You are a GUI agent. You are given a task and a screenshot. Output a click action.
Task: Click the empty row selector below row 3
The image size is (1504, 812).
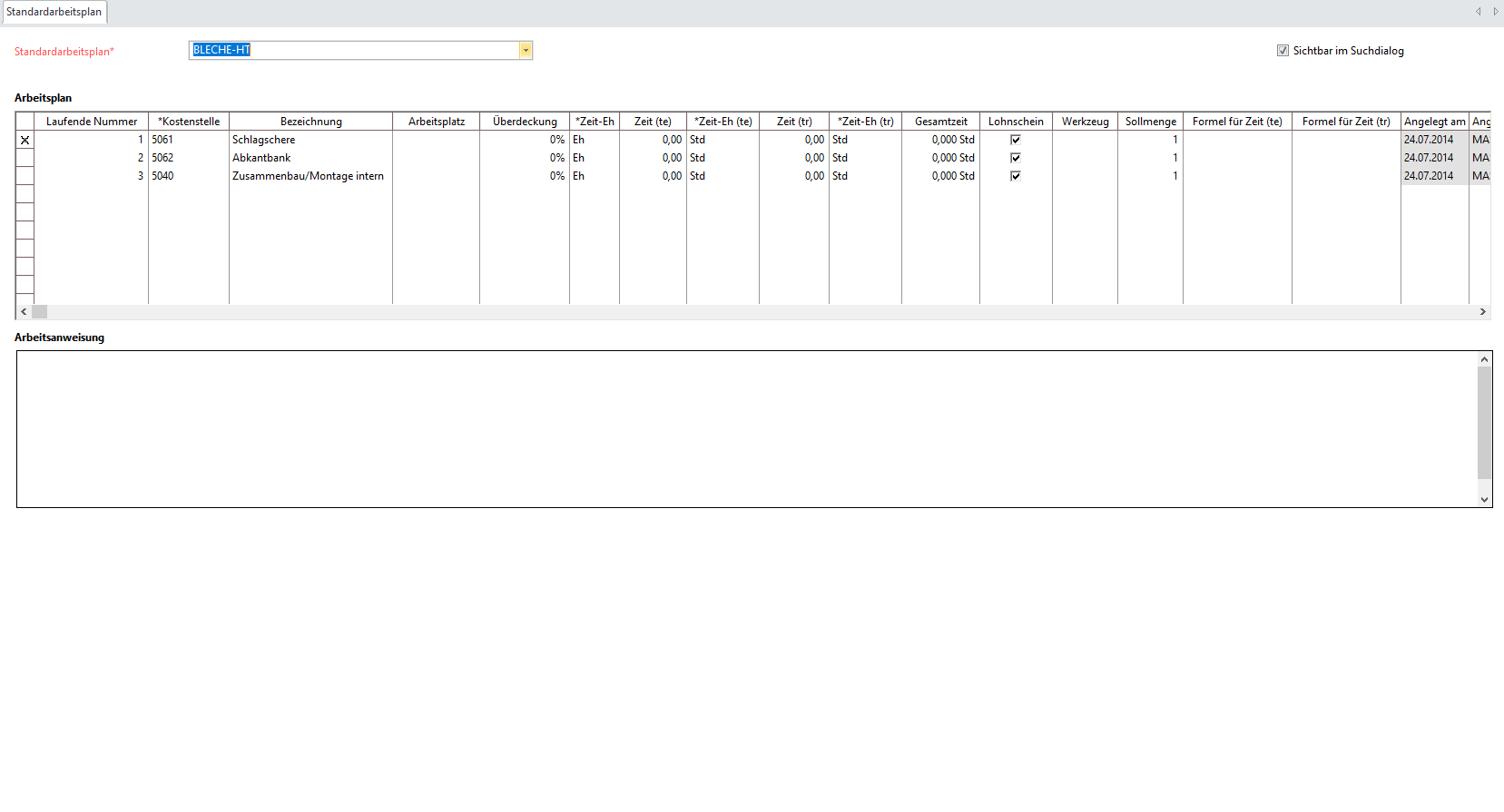click(25, 194)
